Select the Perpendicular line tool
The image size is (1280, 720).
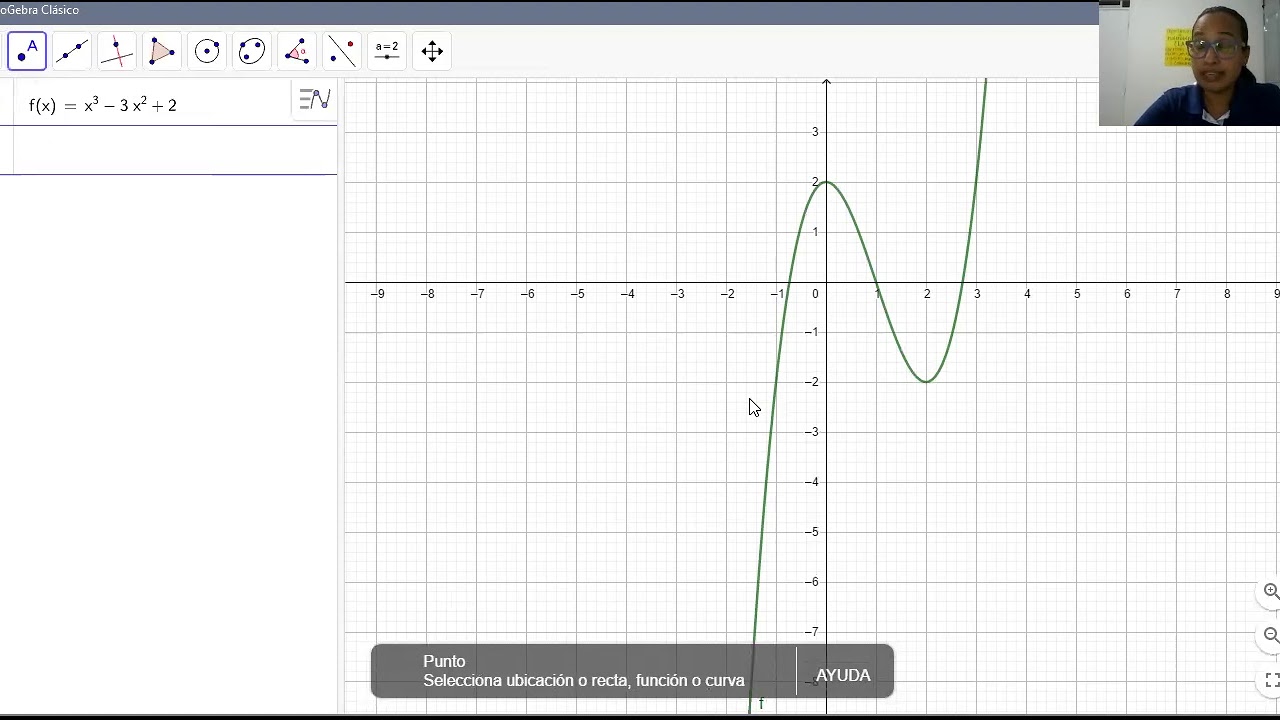[x=117, y=51]
